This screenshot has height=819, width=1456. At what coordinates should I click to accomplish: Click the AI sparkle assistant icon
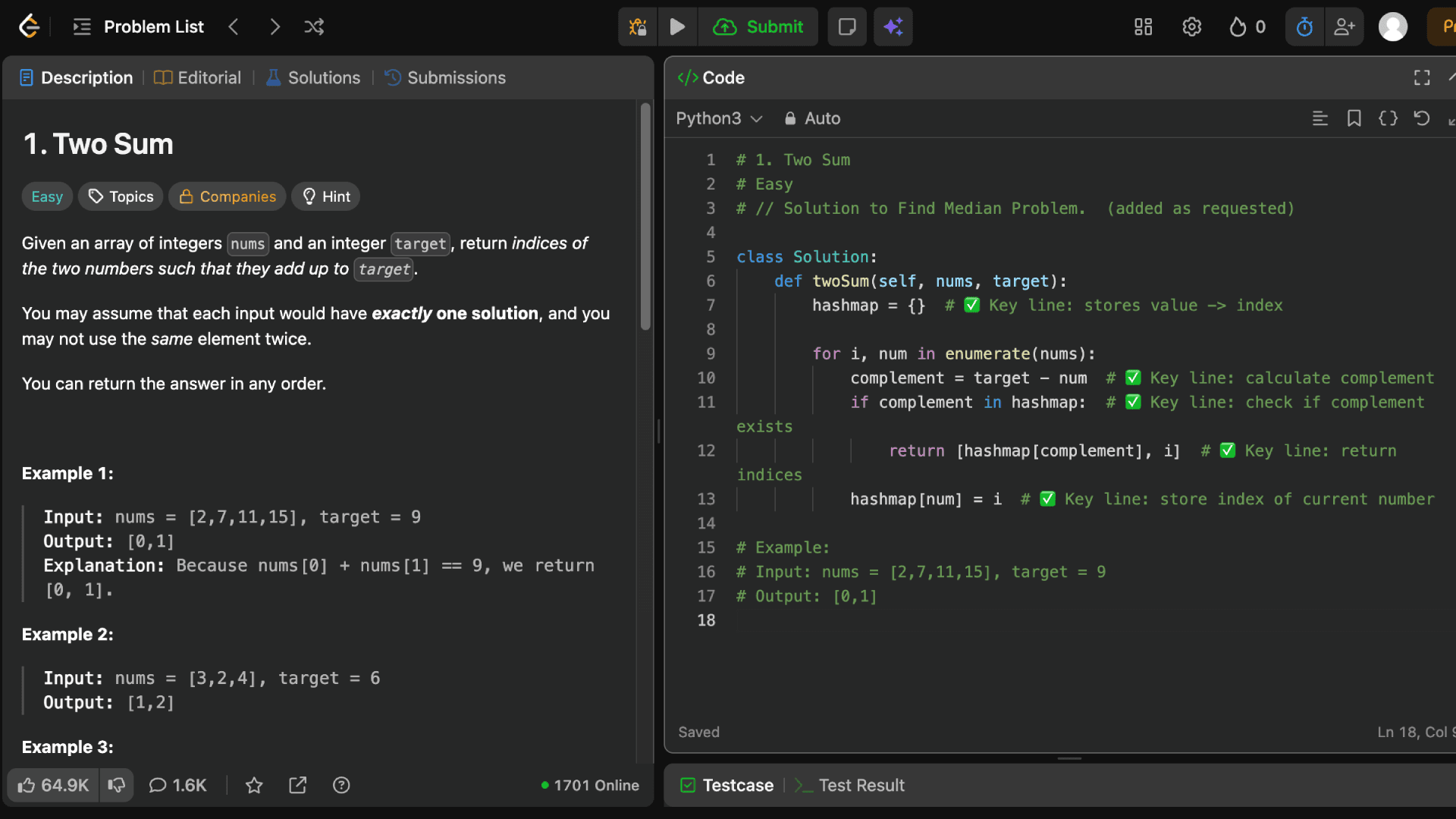[893, 27]
